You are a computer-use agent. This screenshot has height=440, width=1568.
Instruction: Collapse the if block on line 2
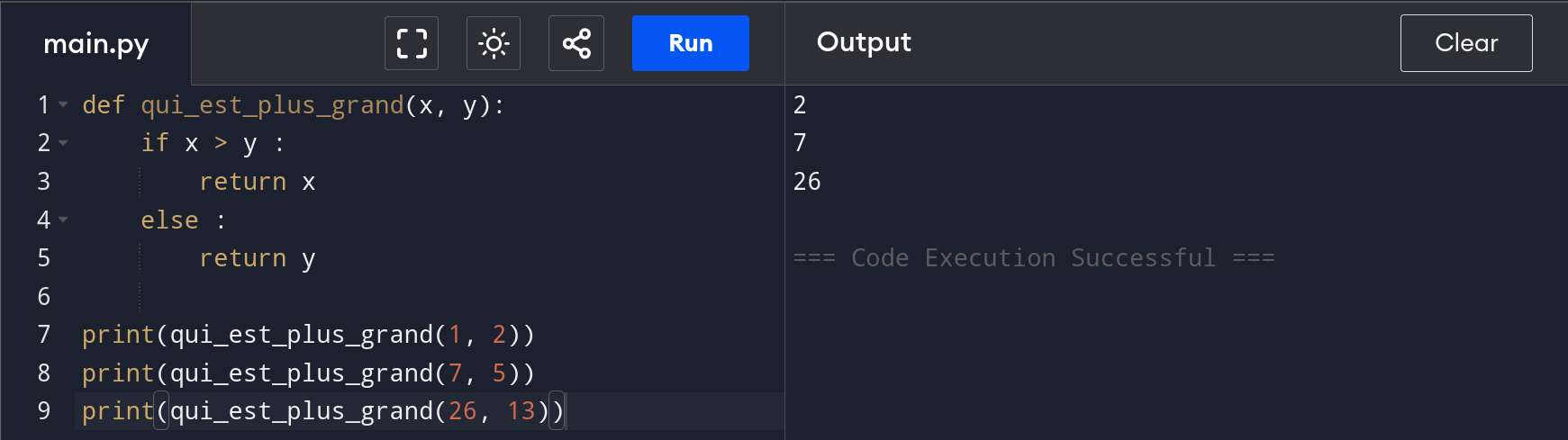click(x=63, y=143)
